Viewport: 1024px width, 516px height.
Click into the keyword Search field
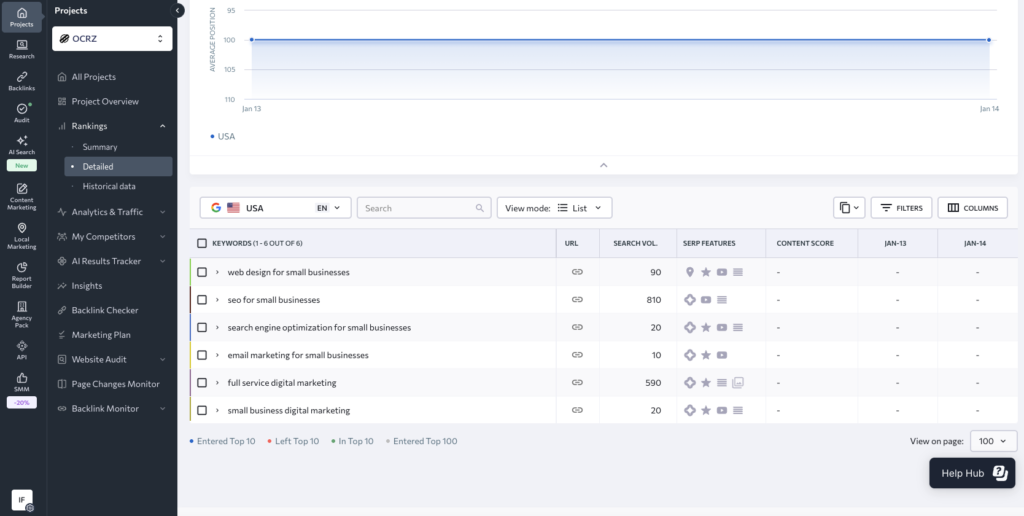(418, 208)
